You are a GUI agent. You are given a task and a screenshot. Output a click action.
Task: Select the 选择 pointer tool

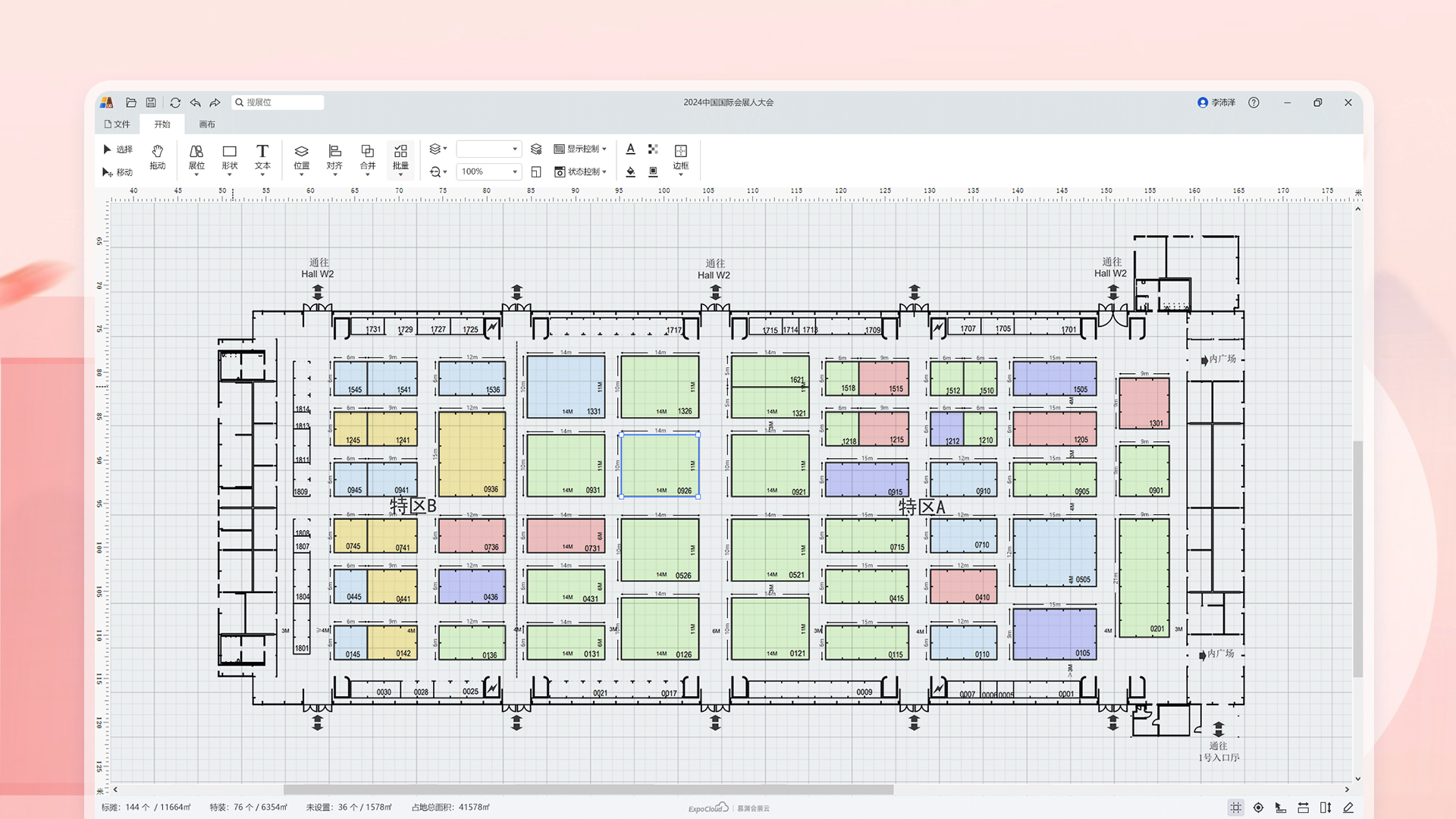(118, 149)
